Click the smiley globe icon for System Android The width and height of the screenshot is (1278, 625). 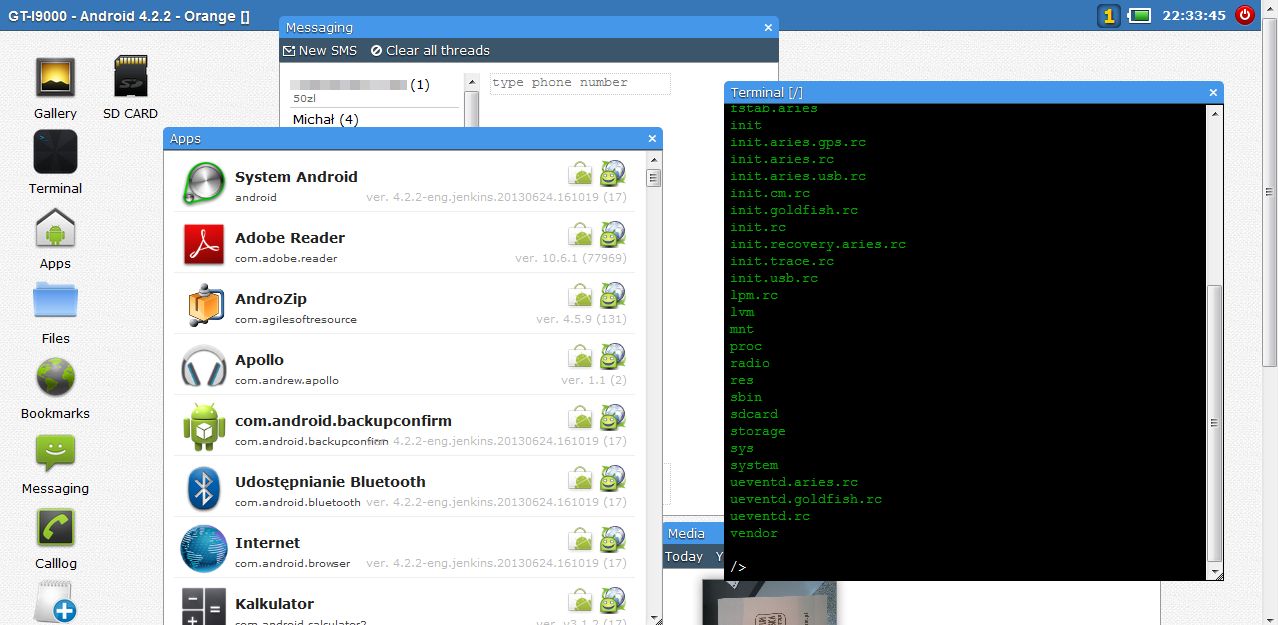tap(613, 173)
